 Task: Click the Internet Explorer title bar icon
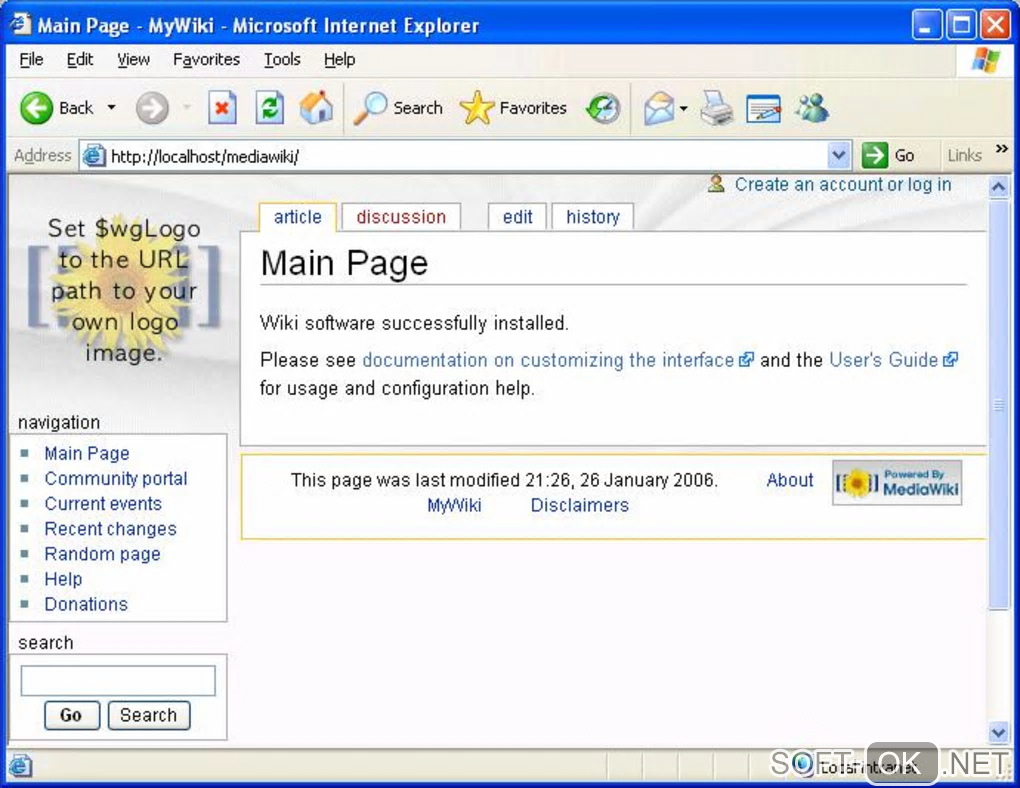(20, 25)
